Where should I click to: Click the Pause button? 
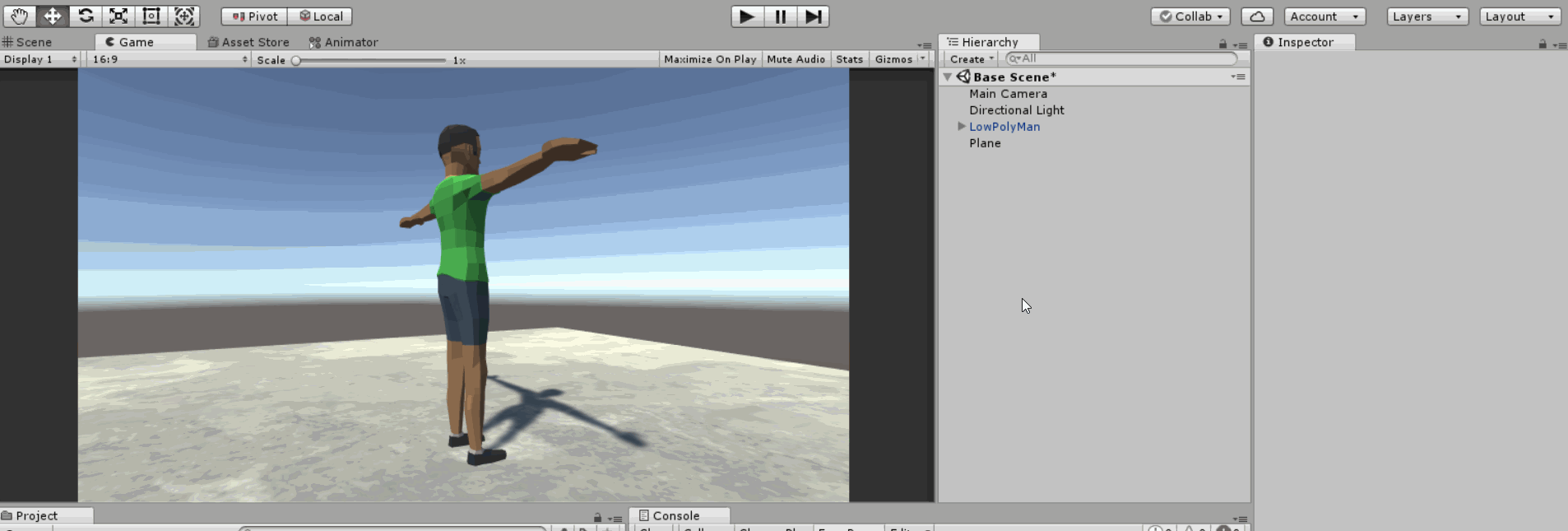point(780,16)
